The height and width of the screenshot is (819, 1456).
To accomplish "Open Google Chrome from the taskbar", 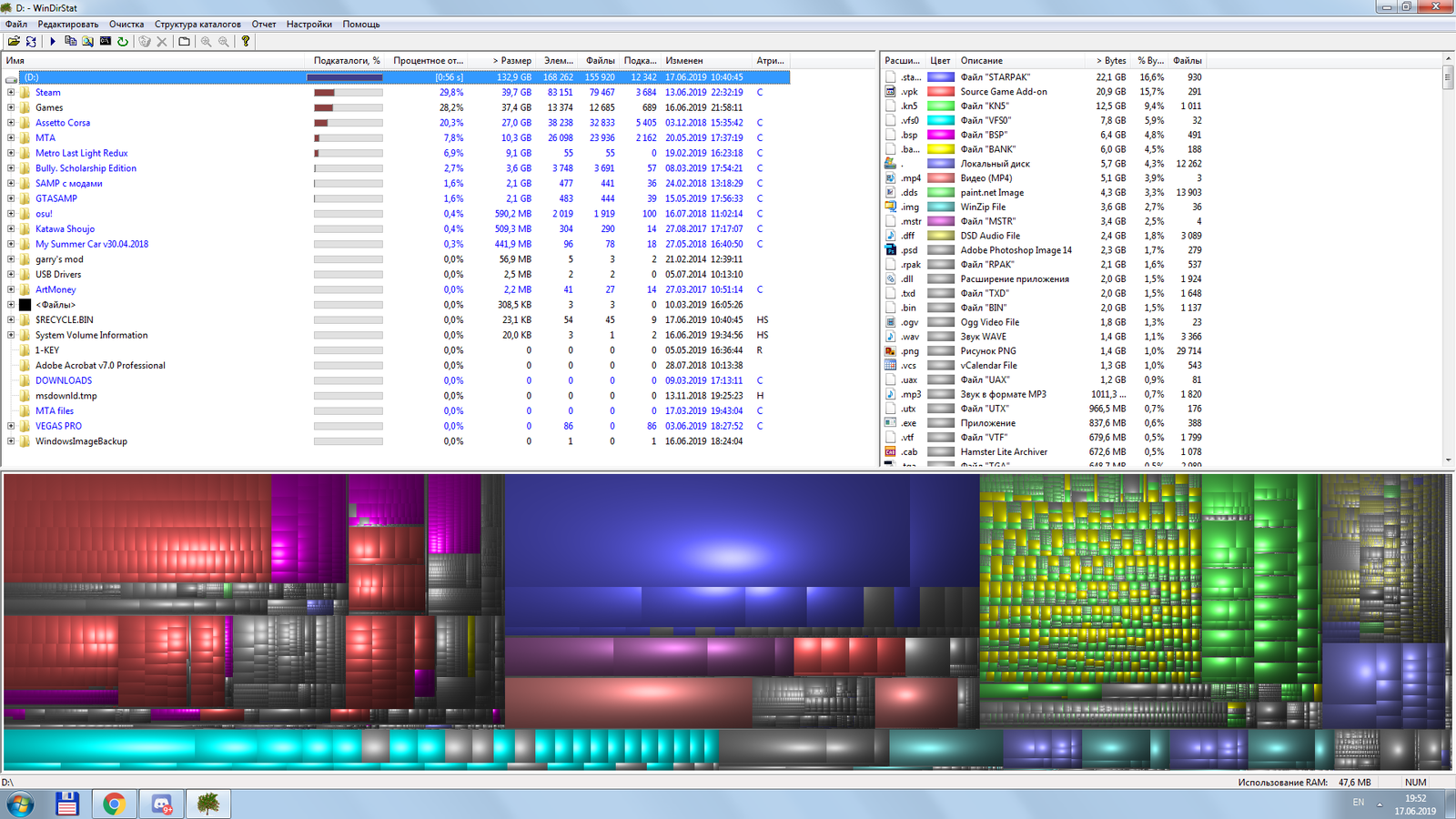I will tap(115, 804).
